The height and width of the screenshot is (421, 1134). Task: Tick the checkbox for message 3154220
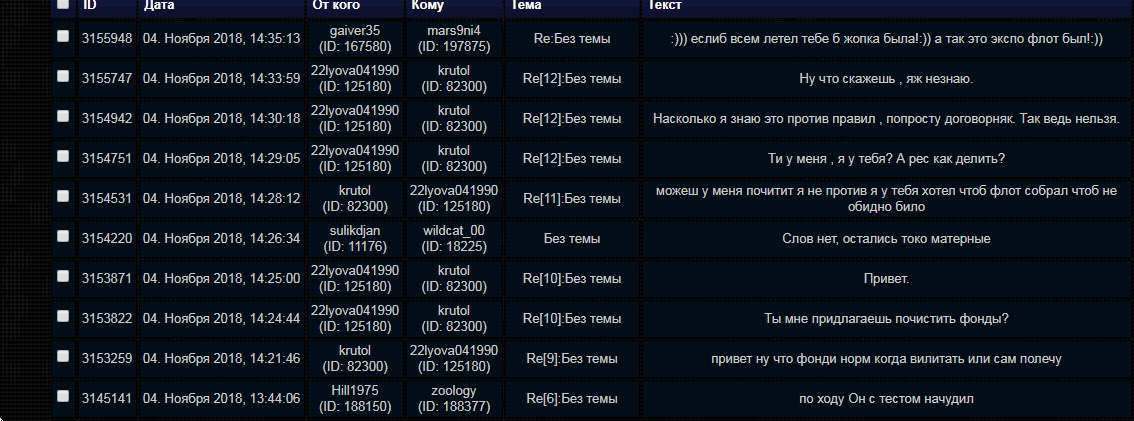64,236
